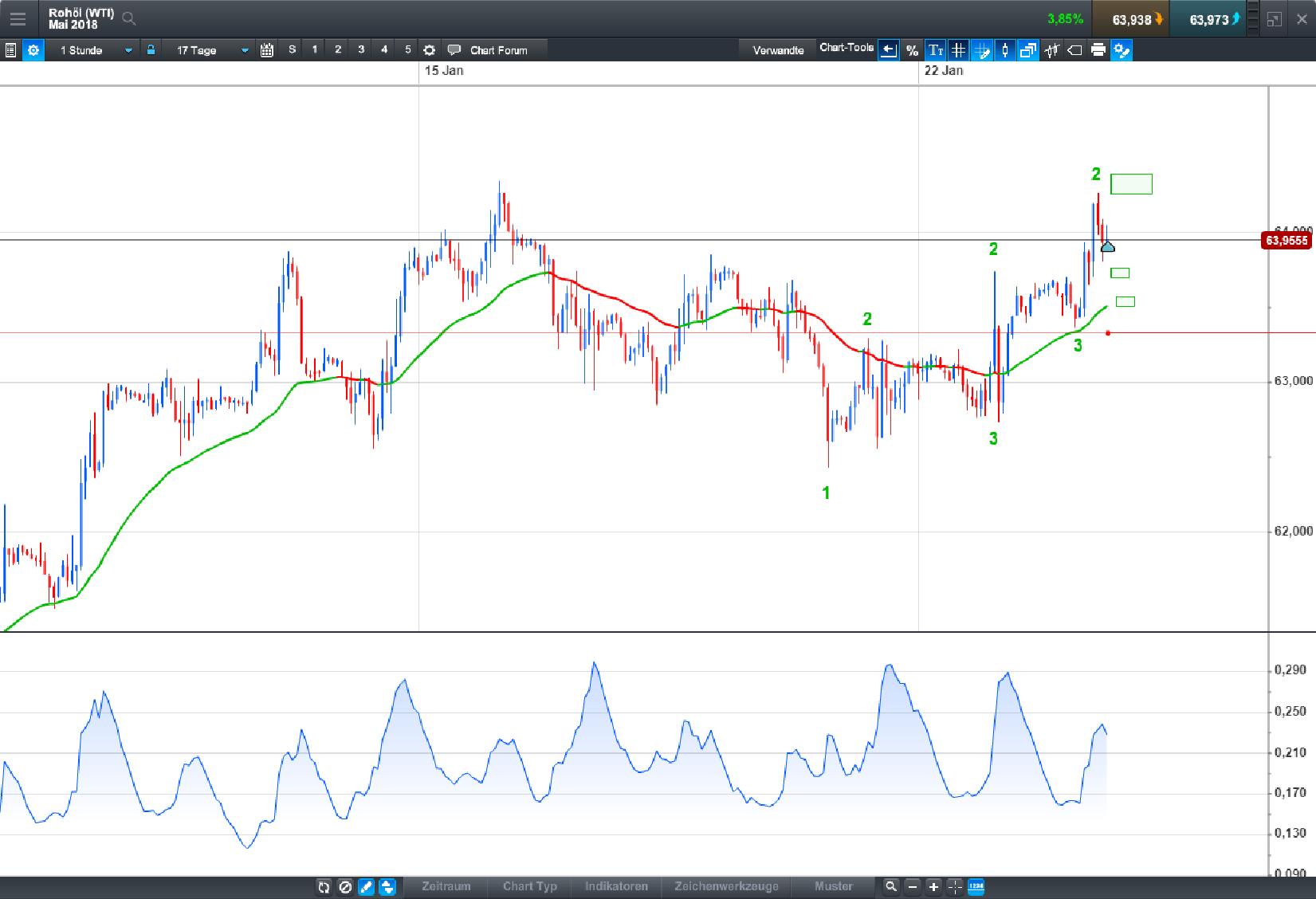Click the bottom zoom magnifier icon
1316x899 pixels.
(x=891, y=886)
